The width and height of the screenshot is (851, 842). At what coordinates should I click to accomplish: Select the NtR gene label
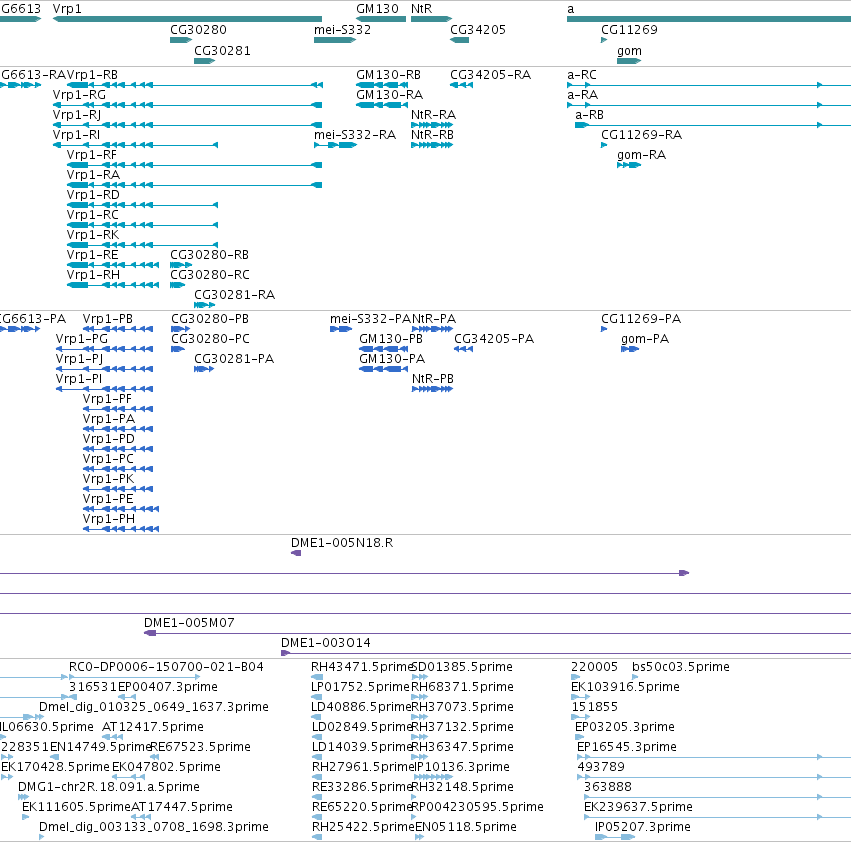421,9
